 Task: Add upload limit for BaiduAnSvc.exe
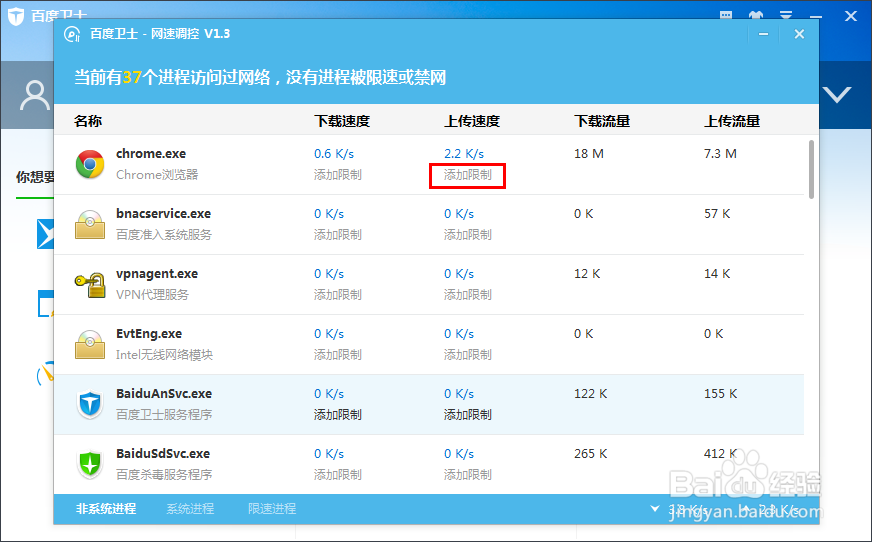[x=468, y=415]
